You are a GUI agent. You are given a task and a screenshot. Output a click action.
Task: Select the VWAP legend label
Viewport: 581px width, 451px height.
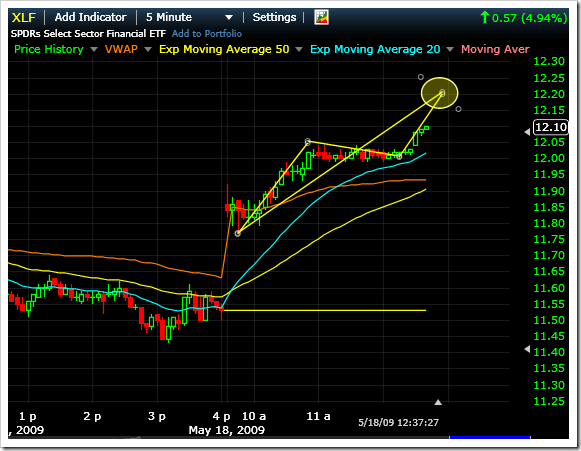click(x=121, y=49)
